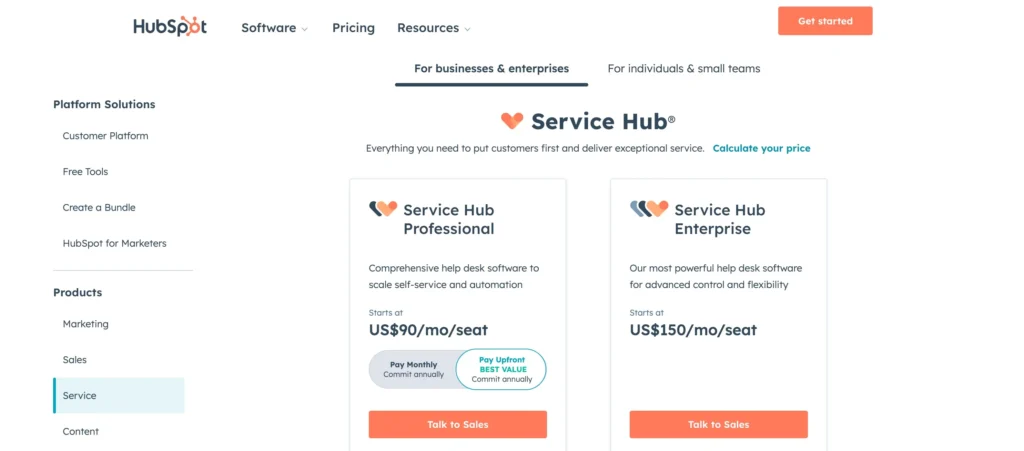
Task: Select Pay Monthly billing option
Action: point(413,369)
